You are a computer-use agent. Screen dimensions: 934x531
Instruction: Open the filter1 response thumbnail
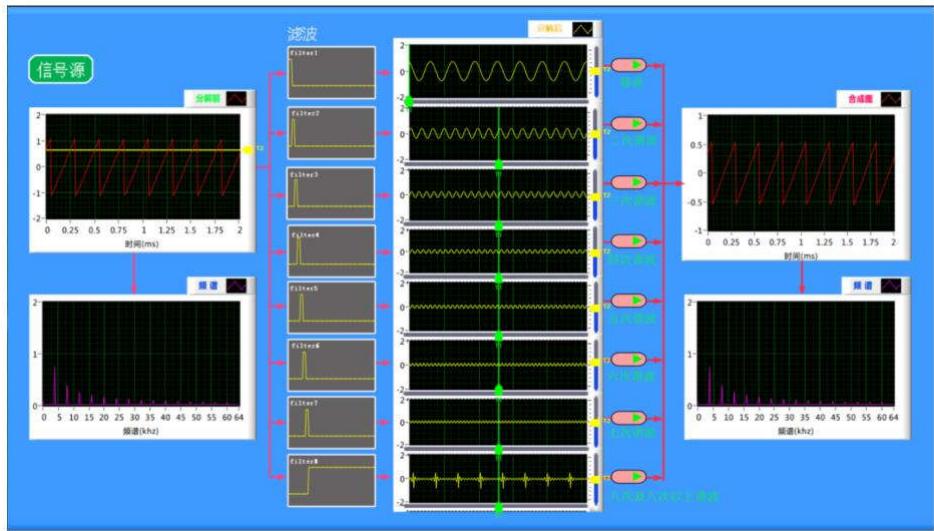point(331,72)
